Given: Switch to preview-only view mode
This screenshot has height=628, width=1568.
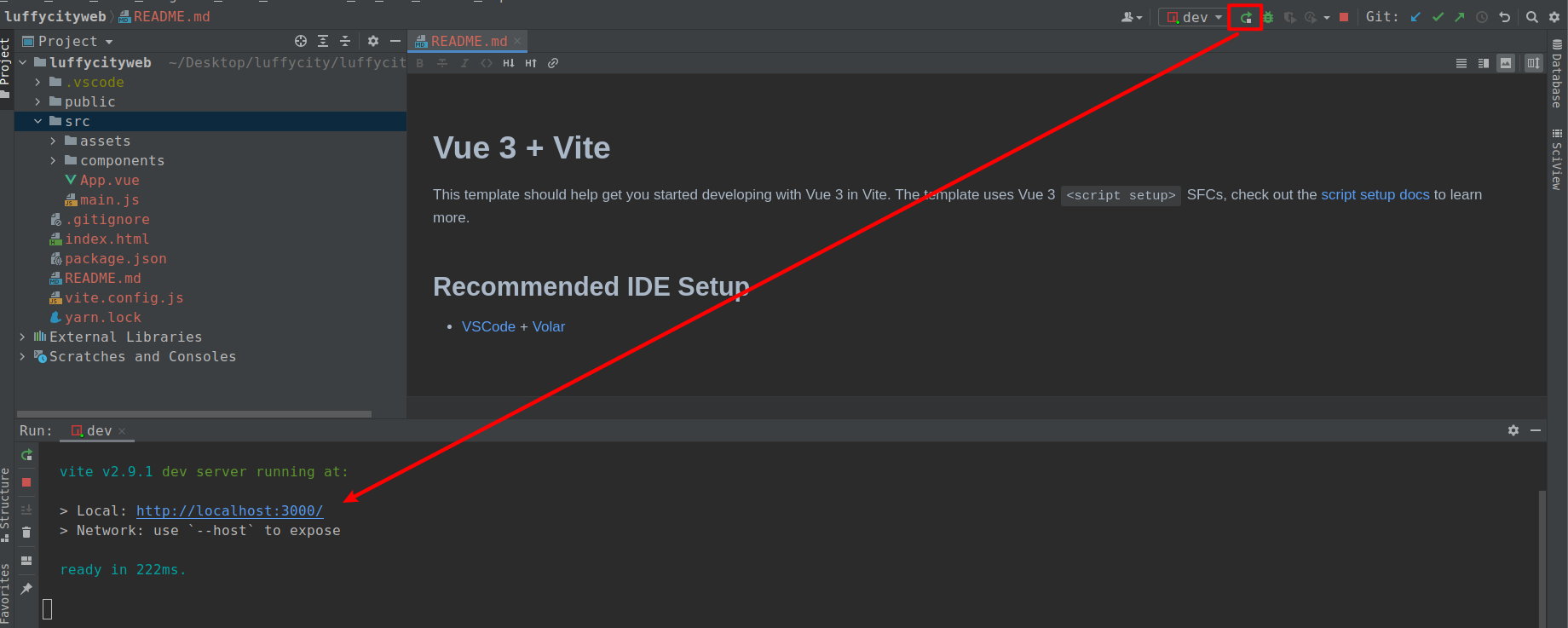Looking at the screenshot, I should coord(1506,63).
